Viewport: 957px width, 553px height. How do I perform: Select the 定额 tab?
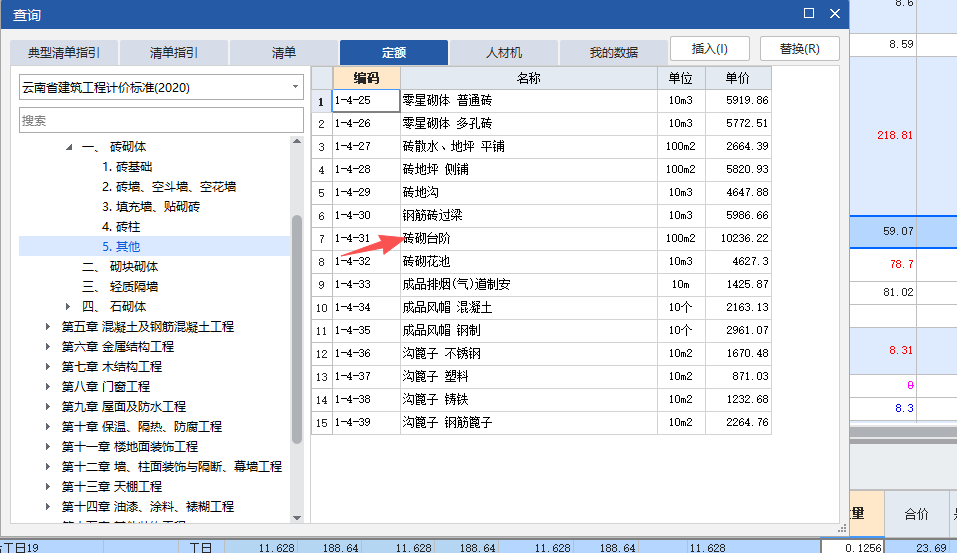pos(394,52)
